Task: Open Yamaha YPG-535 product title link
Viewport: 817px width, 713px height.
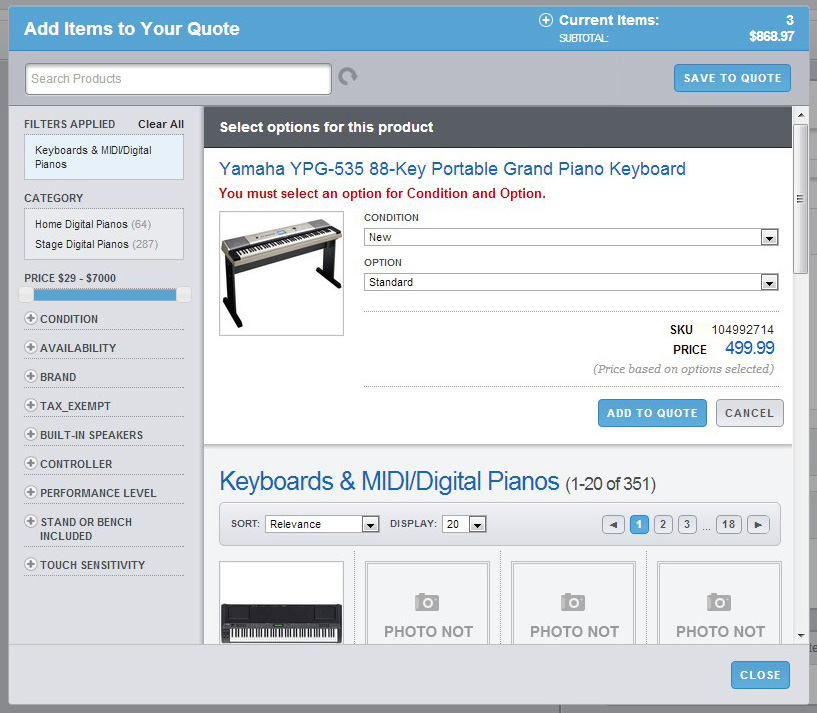Action: (452, 169)
